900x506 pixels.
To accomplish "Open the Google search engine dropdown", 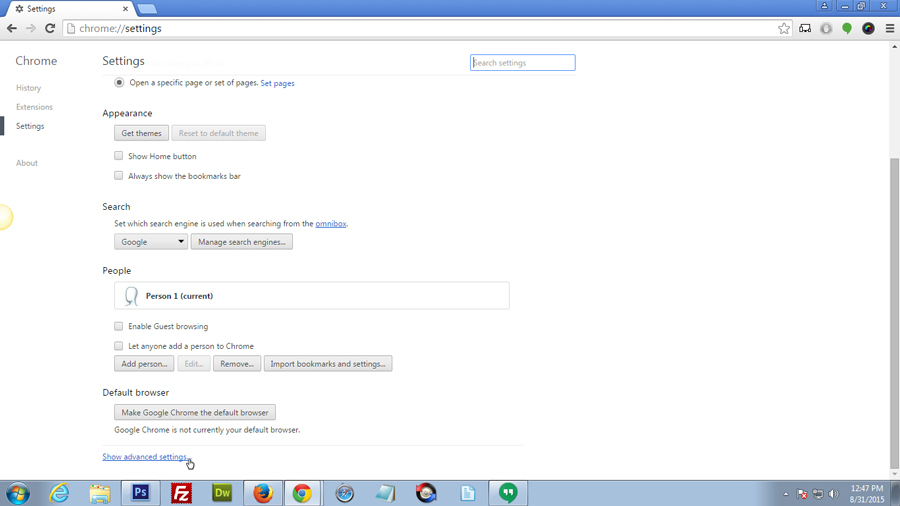I will click(x=150, y=242).
